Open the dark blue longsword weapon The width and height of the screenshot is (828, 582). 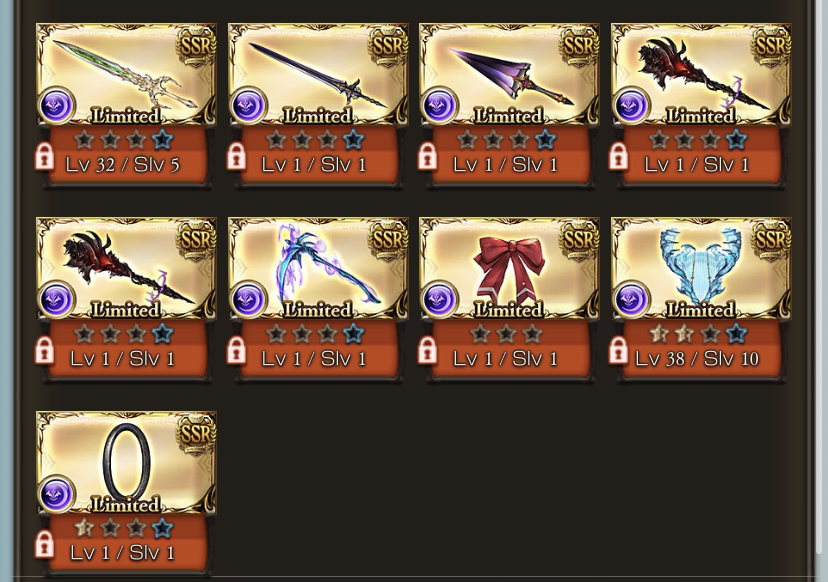point(318,74)
